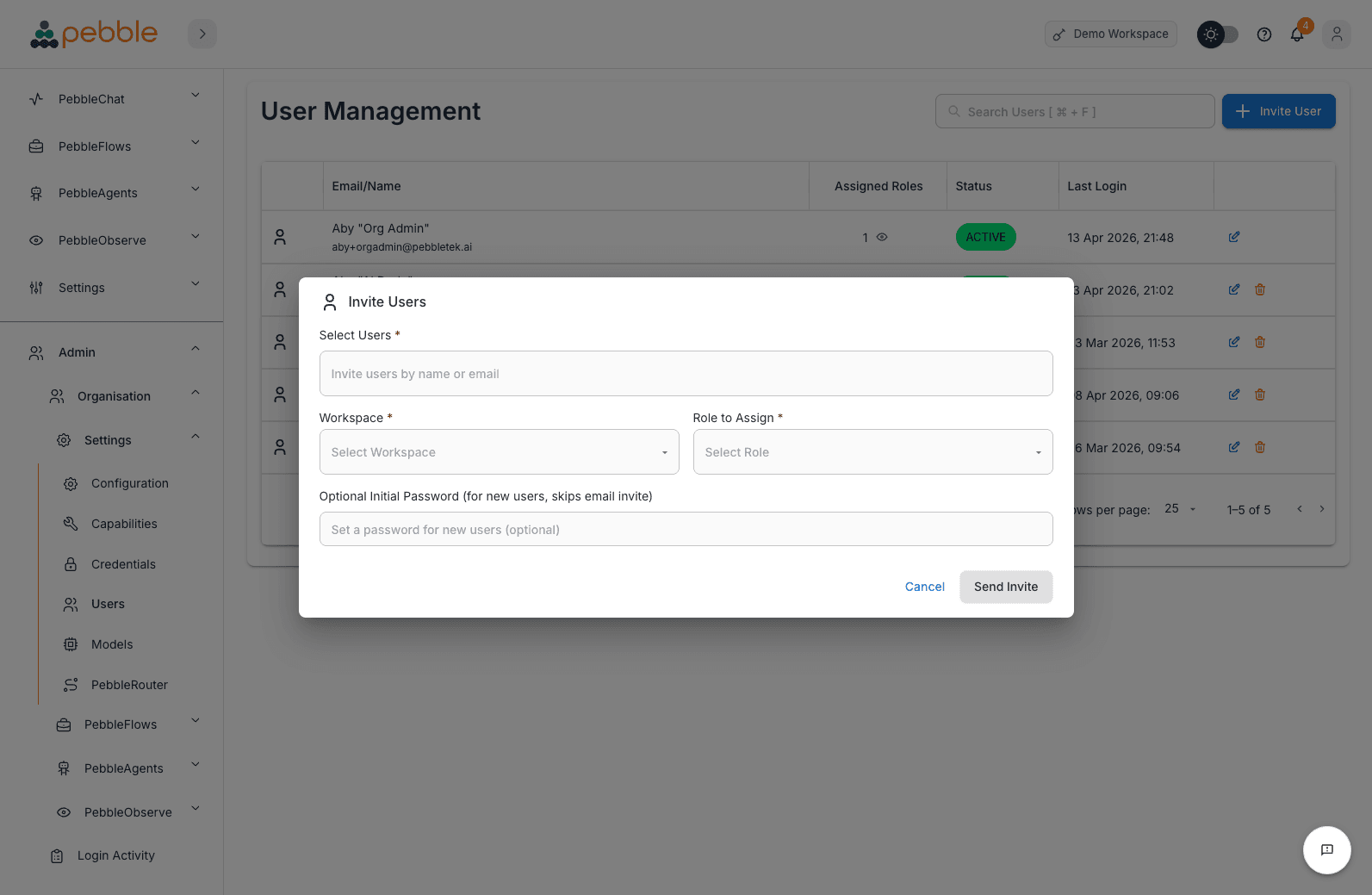This screenshot has width=1372, height=895.
Task: Toggle the light/dark theme switch
Action: click(1218, 34)
